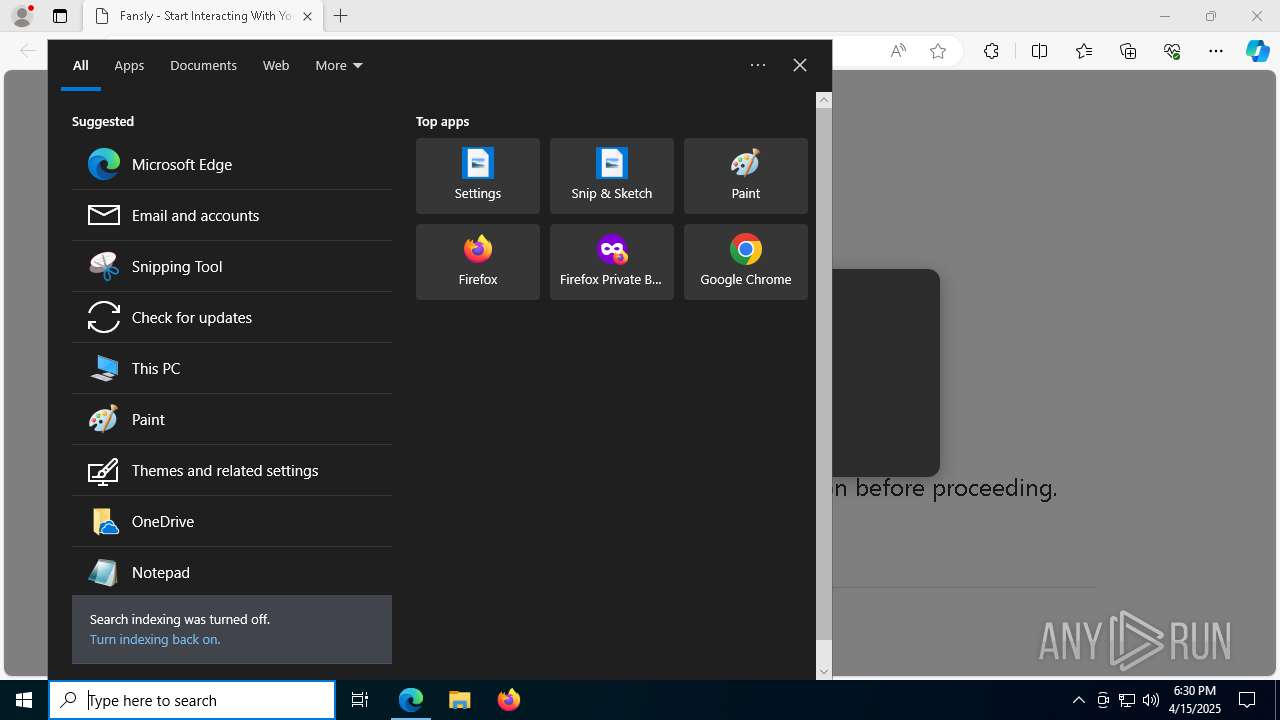Launch Paint from suggested list

point(231,419)
